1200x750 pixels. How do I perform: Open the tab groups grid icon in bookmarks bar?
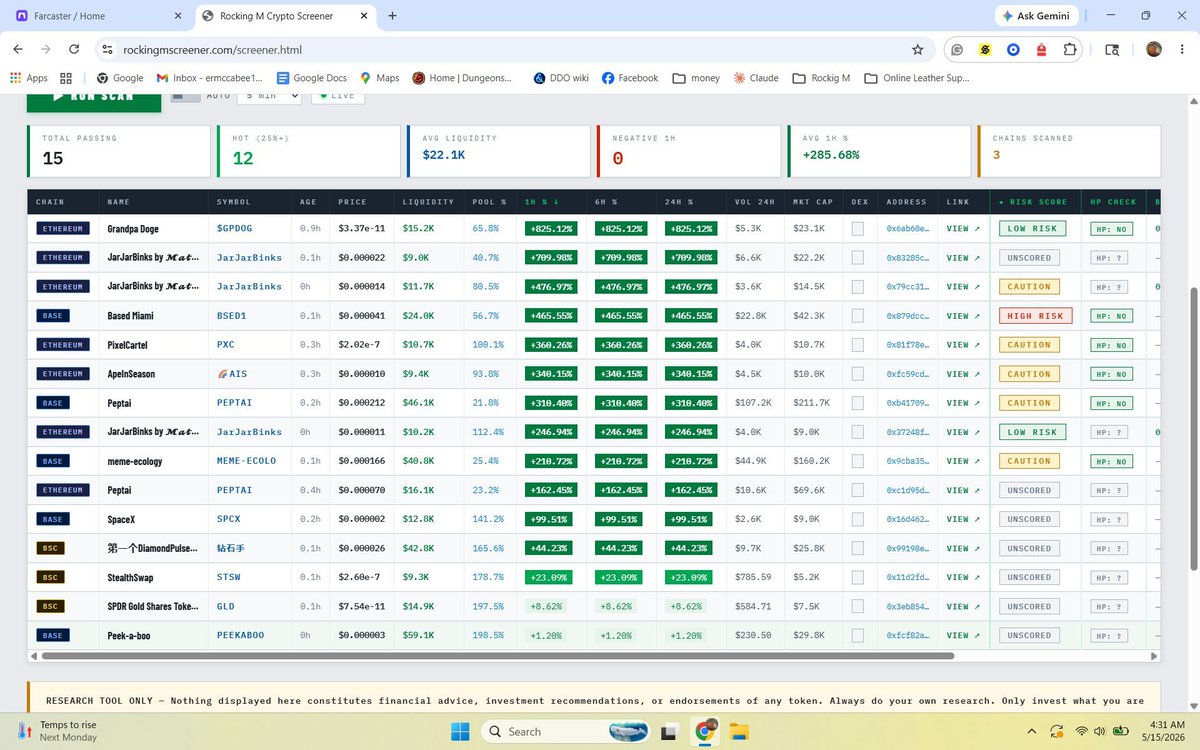pos(66,78)
